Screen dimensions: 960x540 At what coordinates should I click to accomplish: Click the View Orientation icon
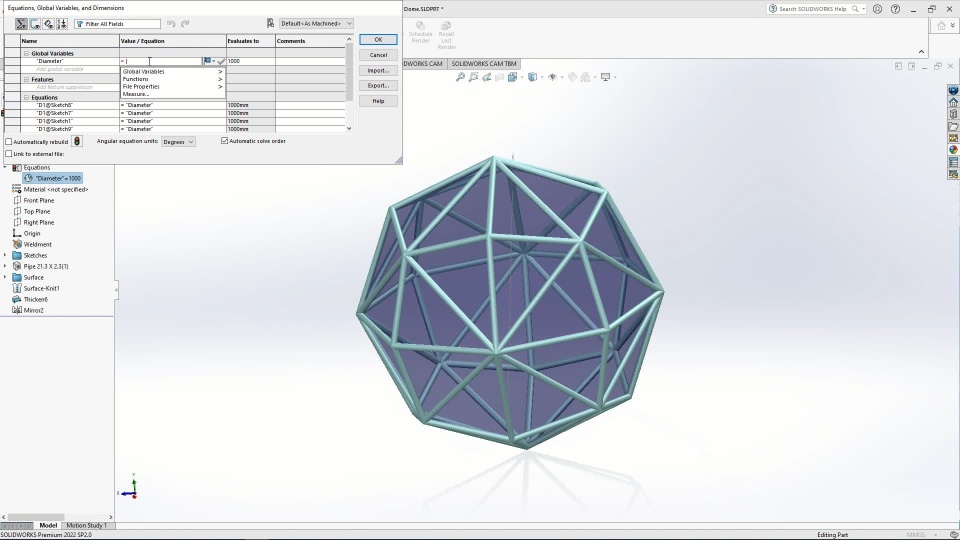pos(512,77)
